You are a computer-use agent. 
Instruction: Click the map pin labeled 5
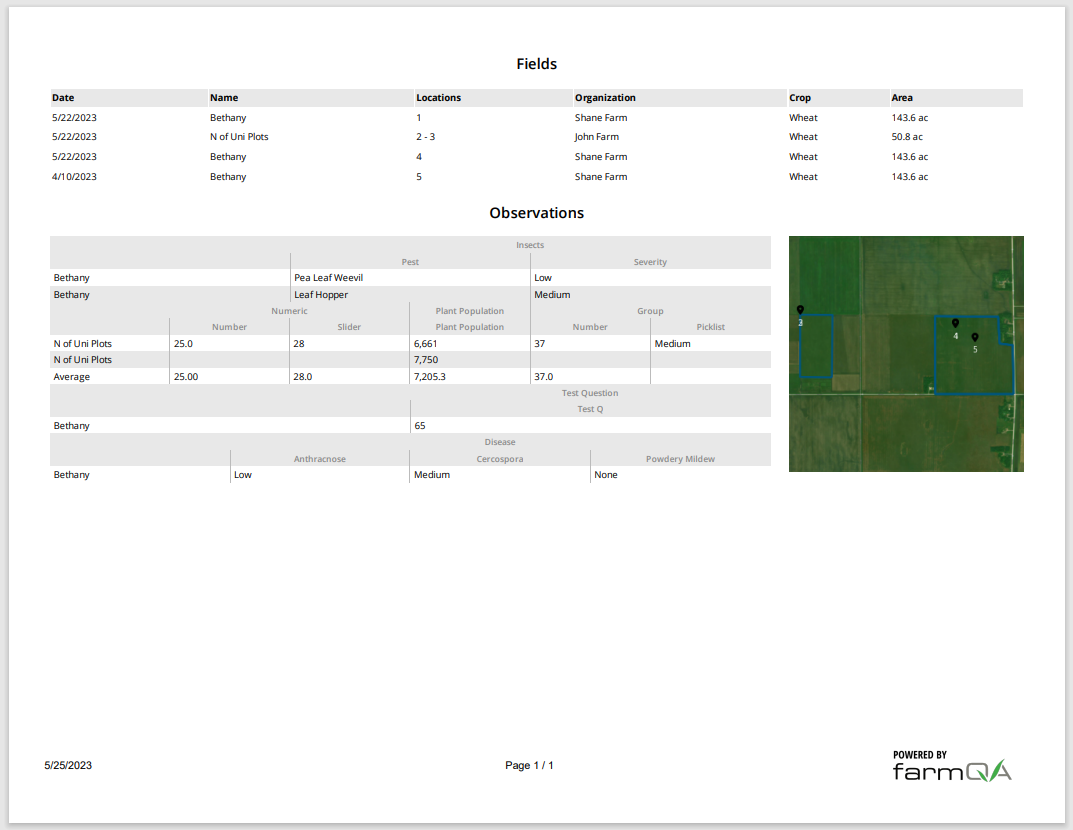pos(974,337)
